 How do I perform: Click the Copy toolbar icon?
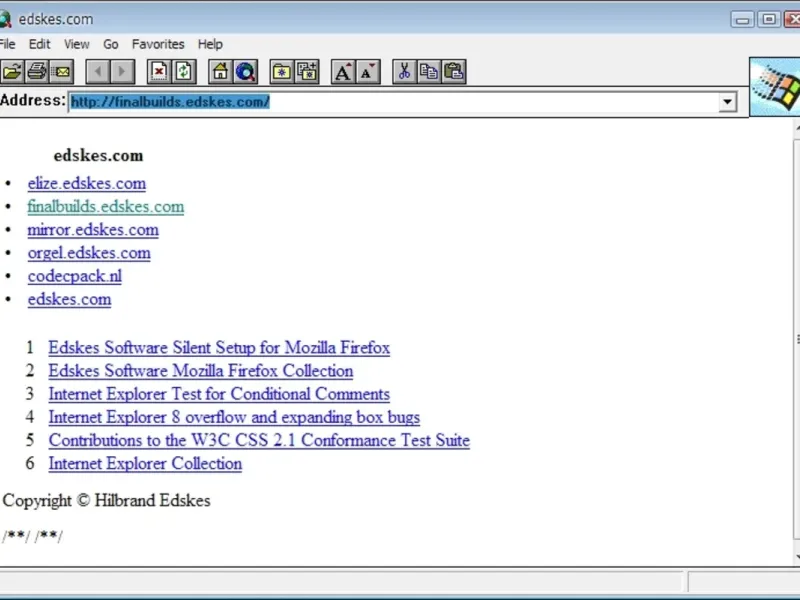click(x=429, y=71)
